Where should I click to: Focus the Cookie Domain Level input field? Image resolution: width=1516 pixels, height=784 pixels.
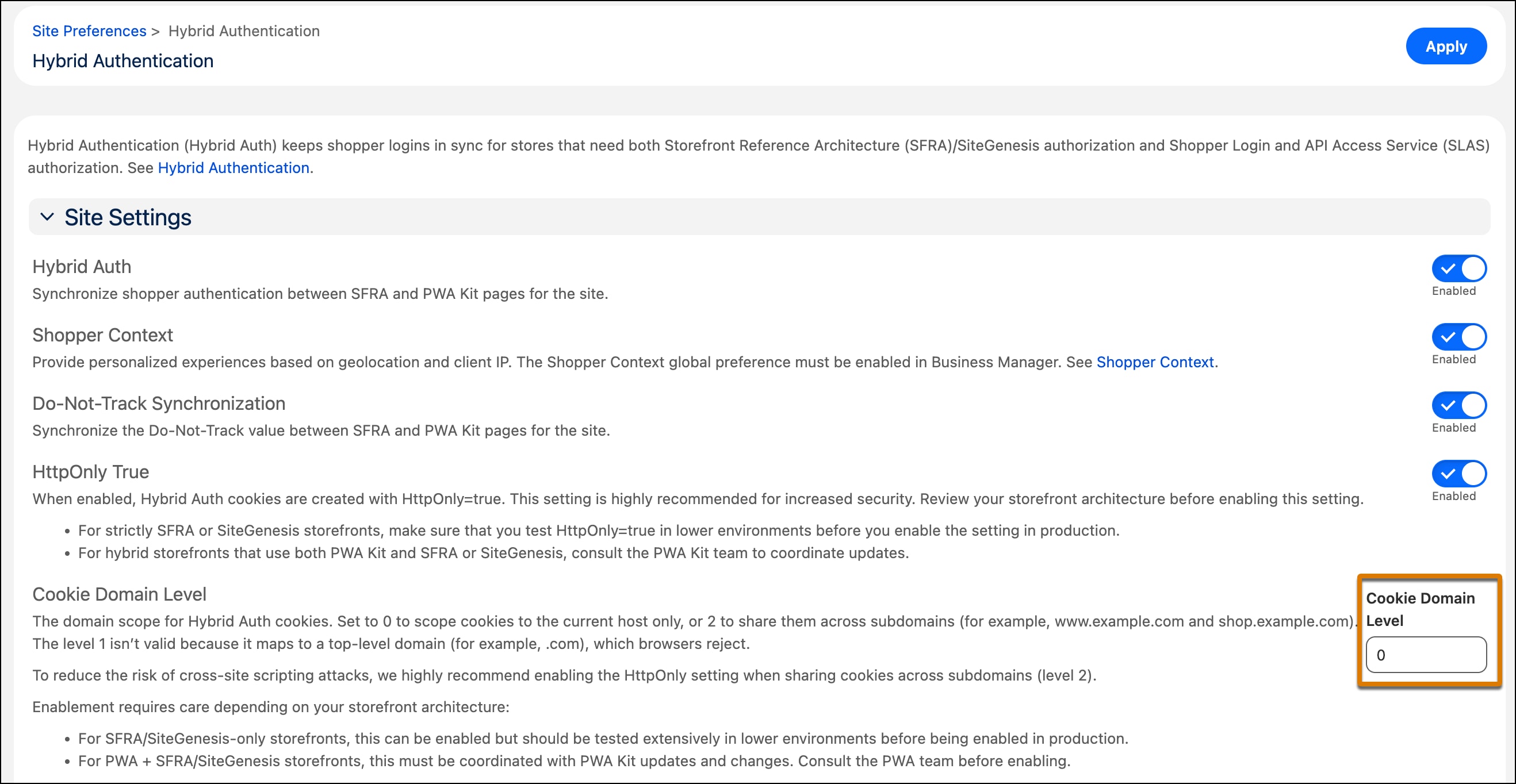pyautogui.click(x=1426, y=655)
